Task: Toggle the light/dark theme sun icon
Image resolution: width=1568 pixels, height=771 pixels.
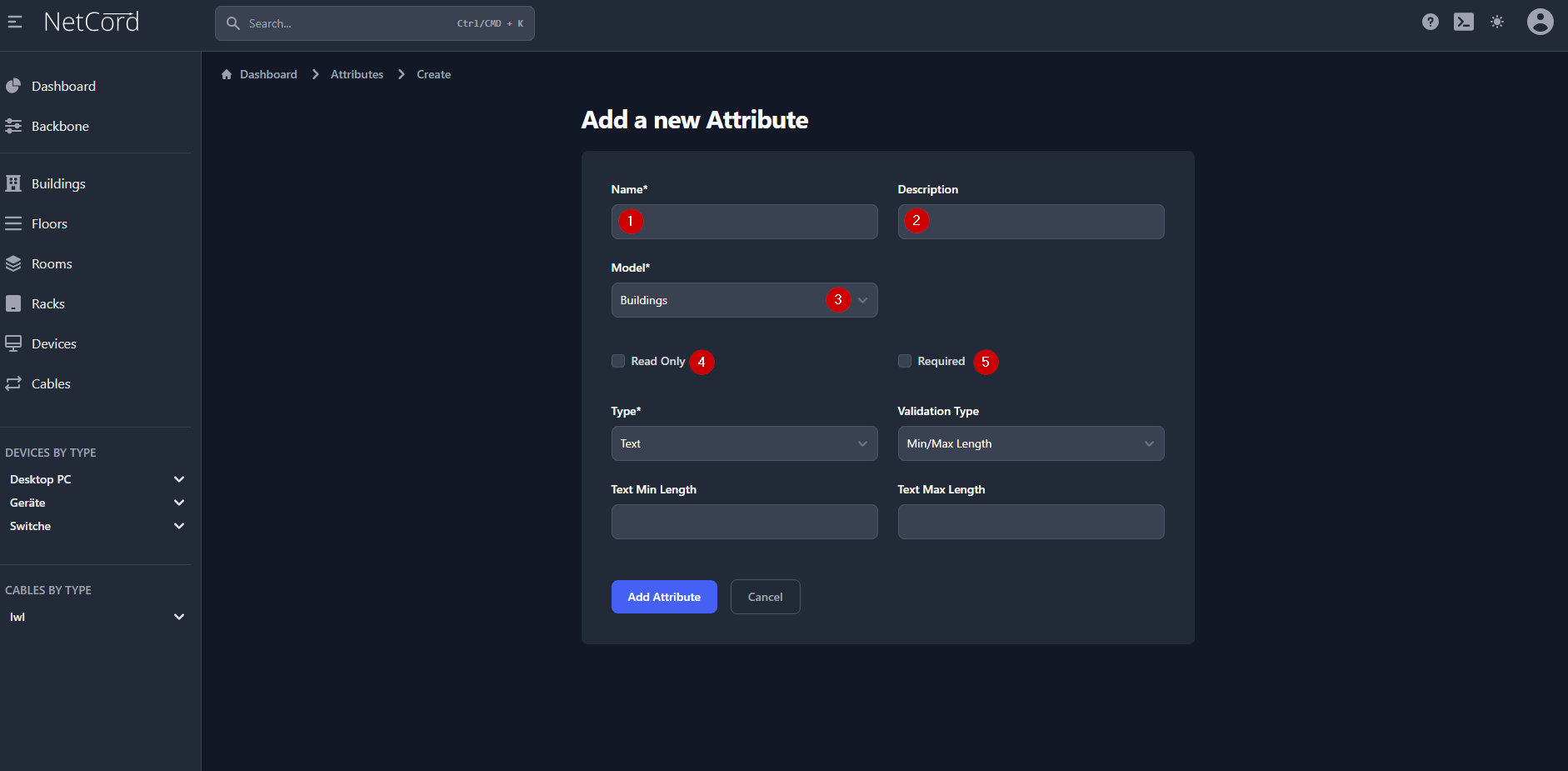Action: 1497,23
